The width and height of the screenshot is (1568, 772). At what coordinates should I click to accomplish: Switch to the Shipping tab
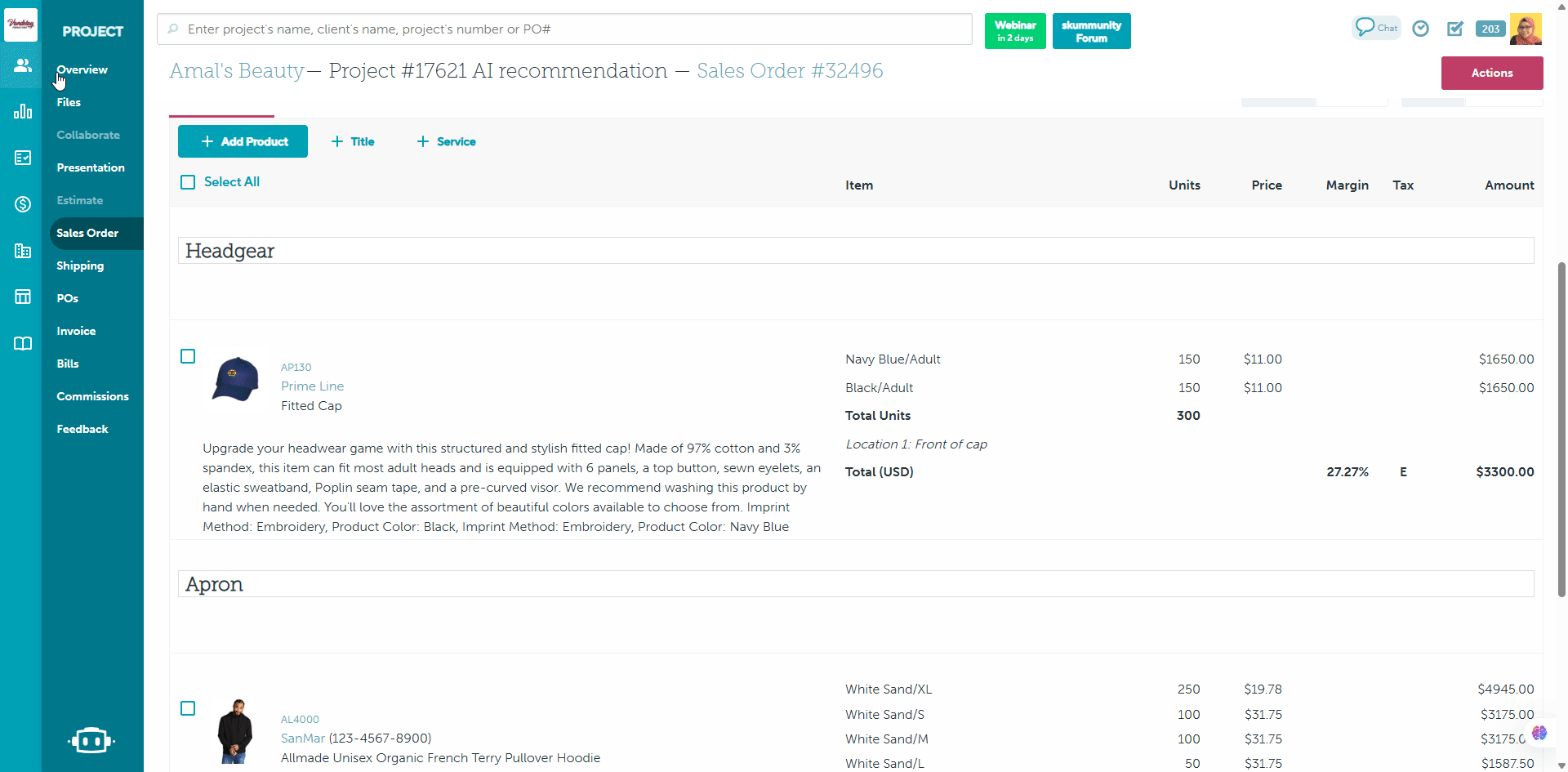(x=80, y=266)
